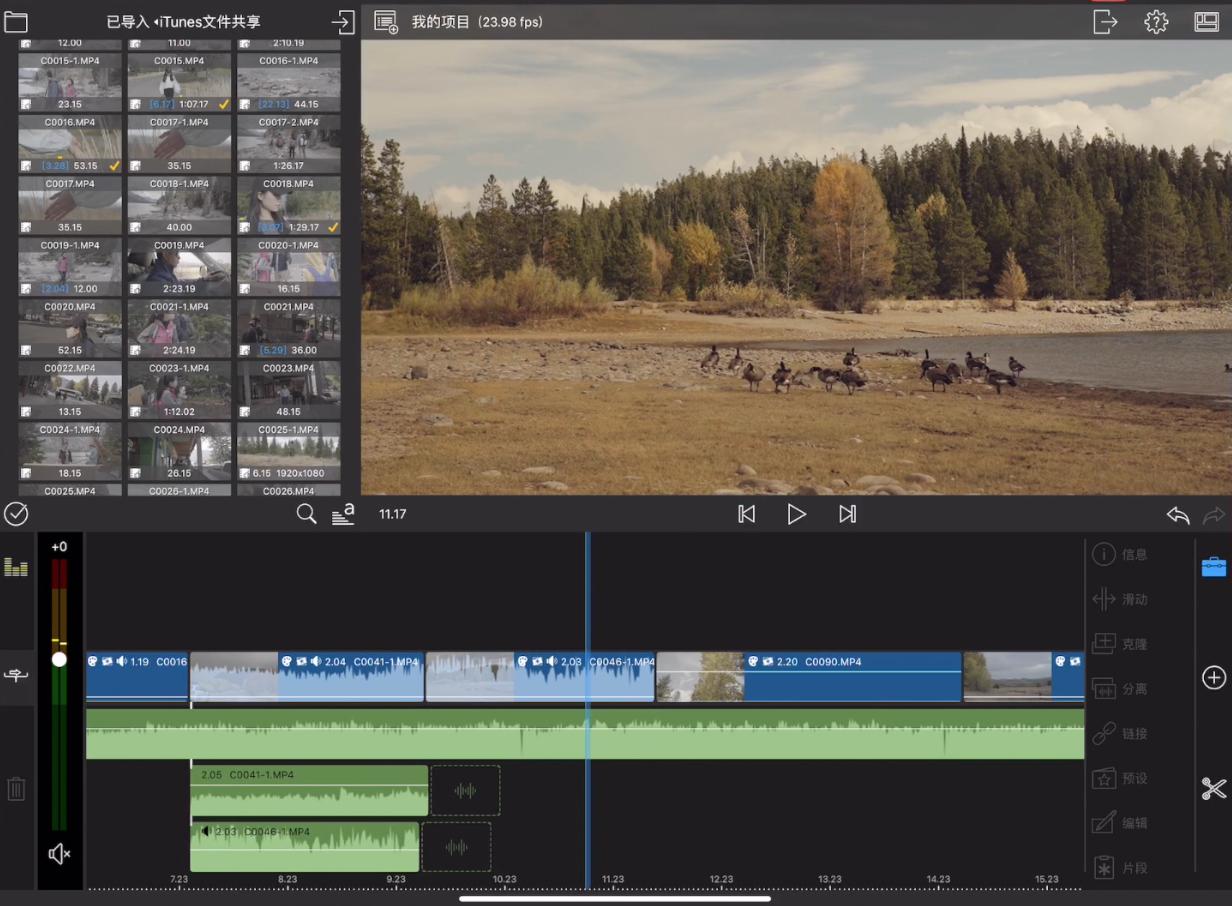Open library sort options
The height and width of the screenshot is (906, 1232).
pos(343,514)
